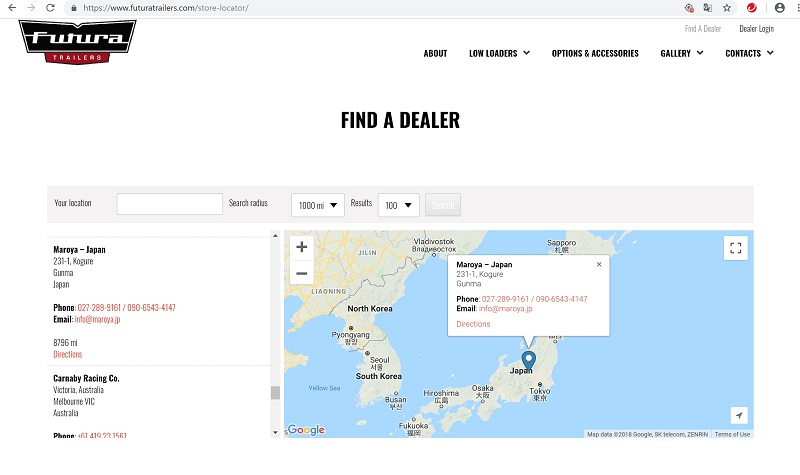Click Directions link under Maroya in list
Screen dimensions: 800x475
68,354
